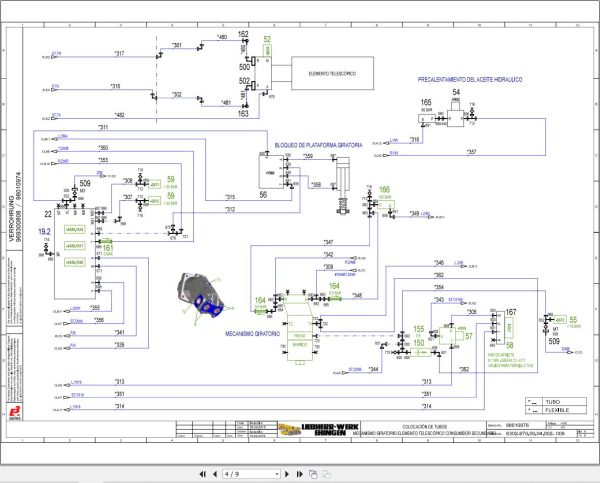Click the VERROHRUNG vertical title
Image resolution: width=600 pixels, height=483 pixels.
tap(11, 218)
